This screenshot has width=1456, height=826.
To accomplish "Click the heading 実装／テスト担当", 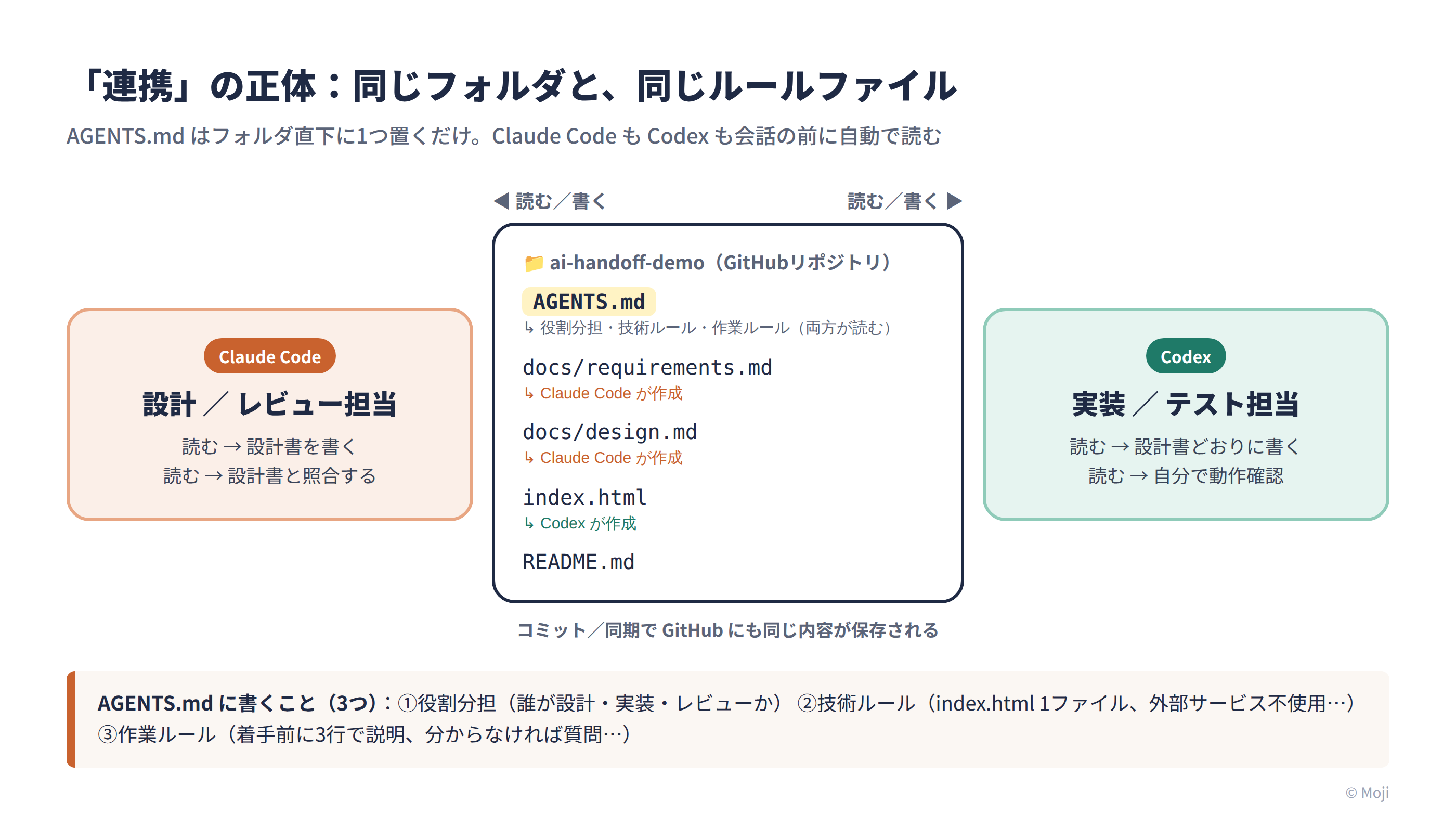I will [1186, 404].
